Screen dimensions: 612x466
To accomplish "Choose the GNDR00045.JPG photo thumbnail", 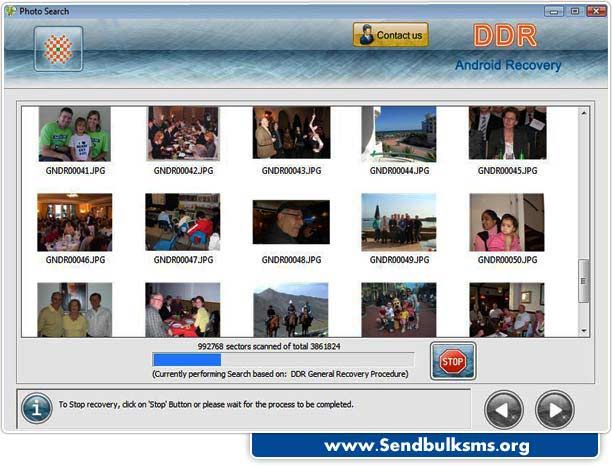I will point(507,133).
